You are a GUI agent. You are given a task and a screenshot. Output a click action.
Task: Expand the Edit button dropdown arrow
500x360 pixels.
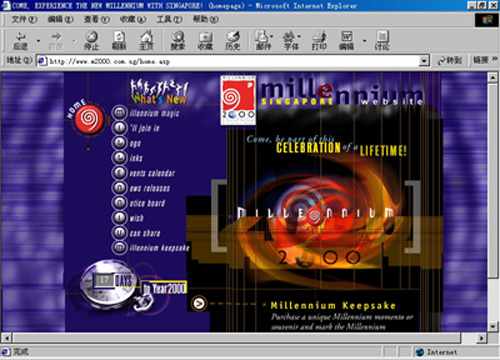point(365,41)
